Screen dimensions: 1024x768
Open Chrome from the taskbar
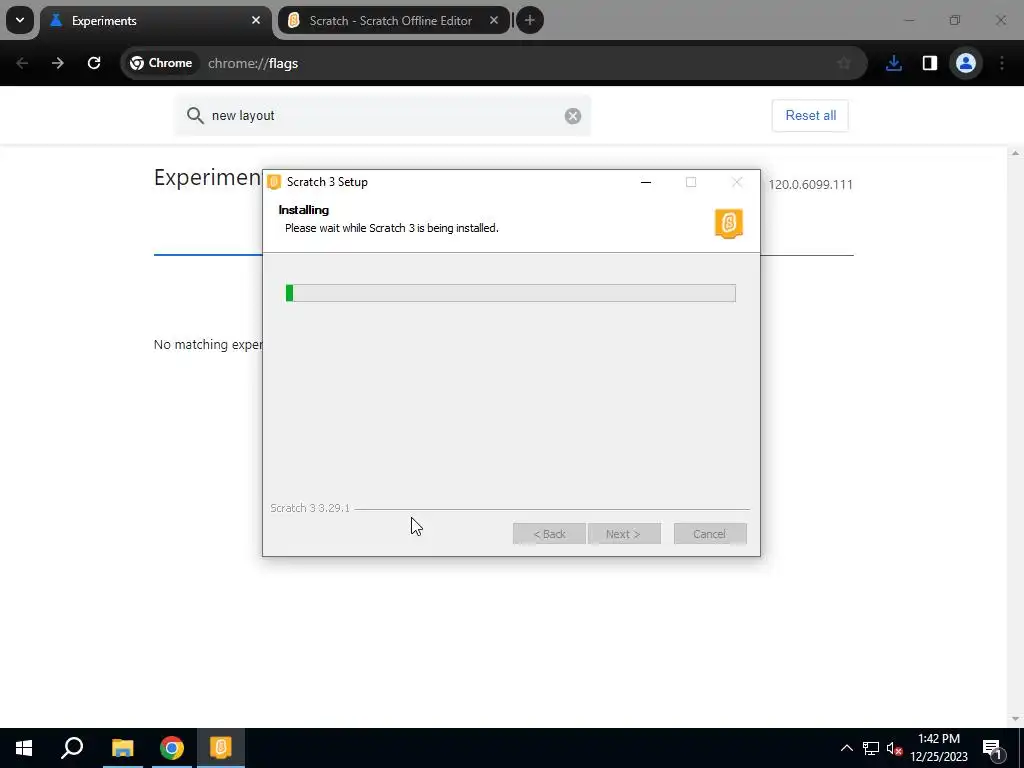tap(172, 748)
